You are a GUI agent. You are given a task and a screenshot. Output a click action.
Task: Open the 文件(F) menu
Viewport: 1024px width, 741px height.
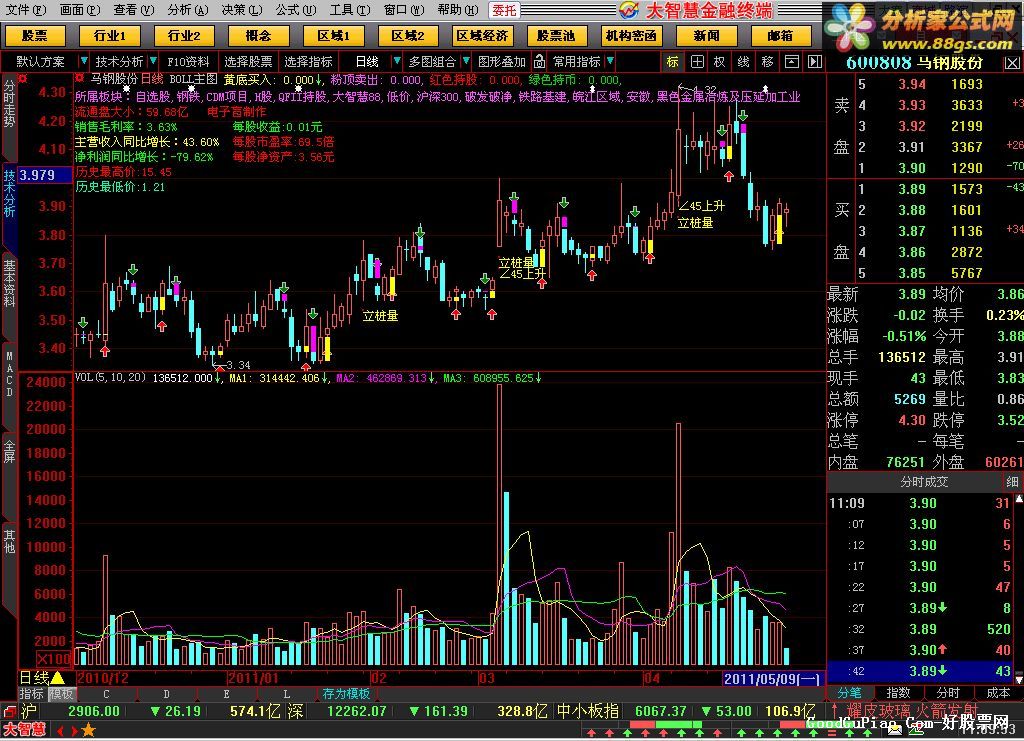(x=25, y=10)
